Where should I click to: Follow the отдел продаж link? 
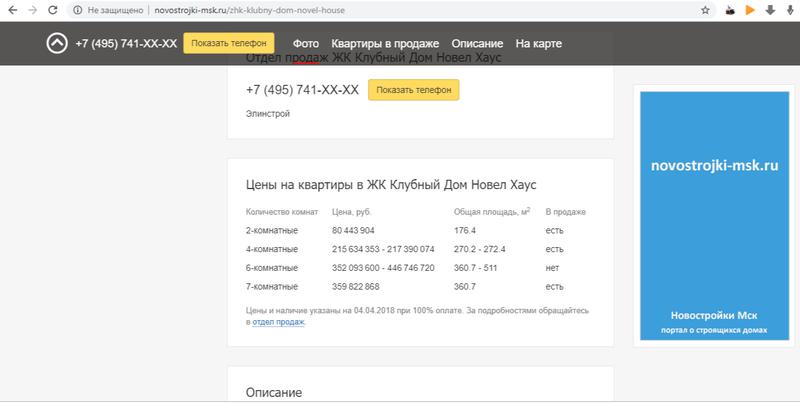point(278,322)
